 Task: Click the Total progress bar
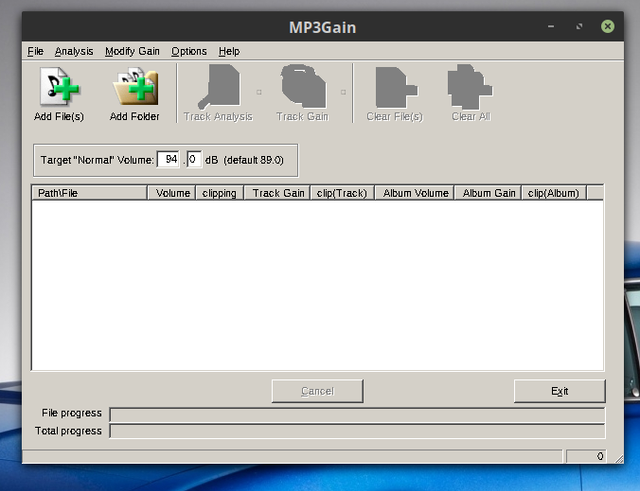(358, 431)
